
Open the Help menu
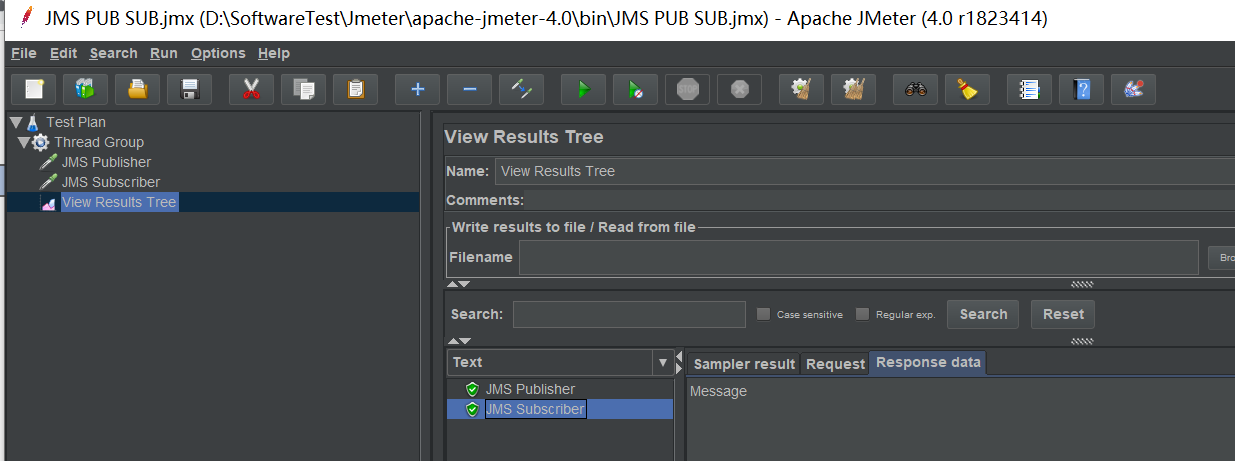coord(273,53)
